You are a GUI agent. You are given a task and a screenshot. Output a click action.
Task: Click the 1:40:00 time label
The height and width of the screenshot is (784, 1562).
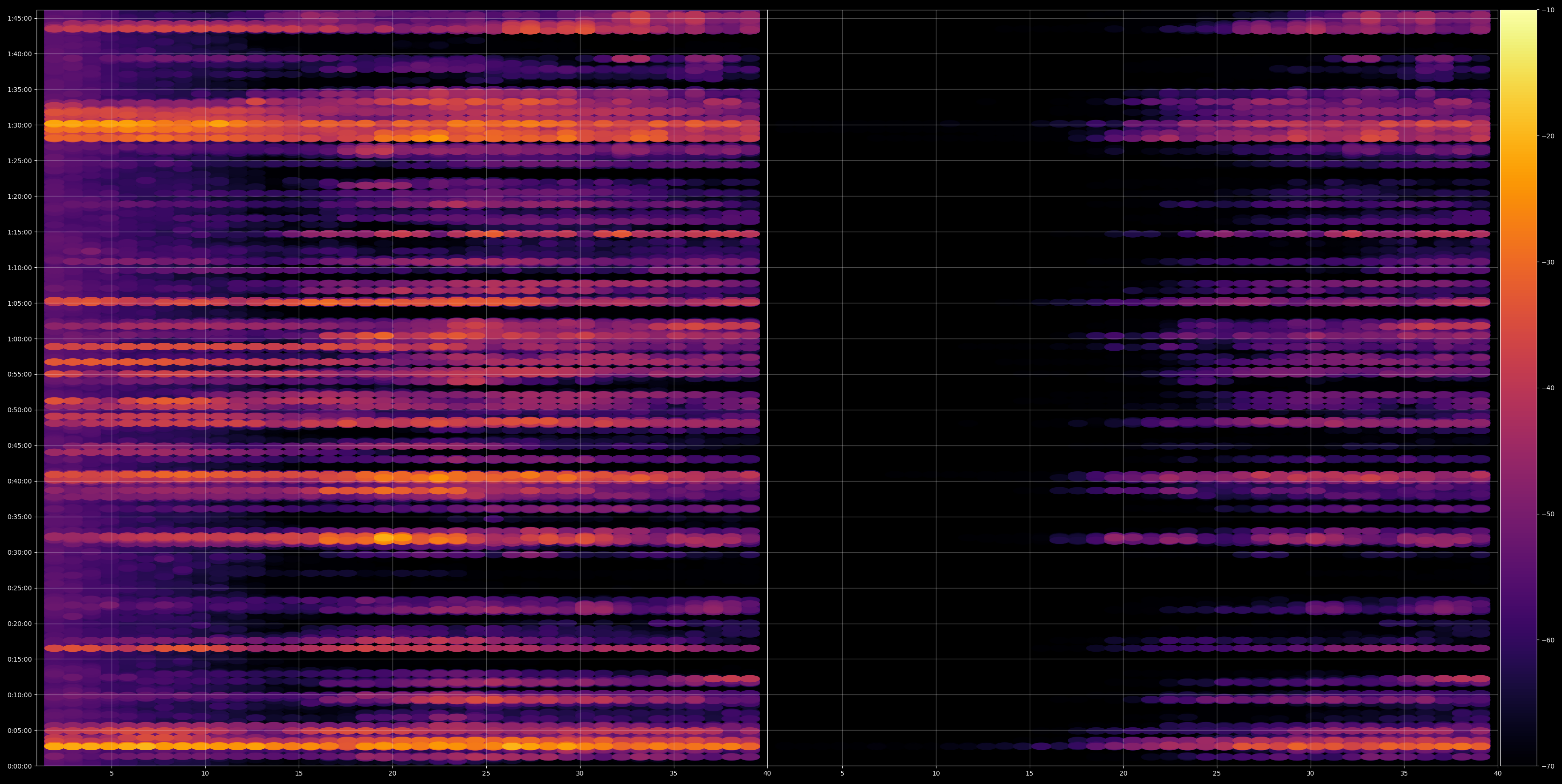point(19,54)
